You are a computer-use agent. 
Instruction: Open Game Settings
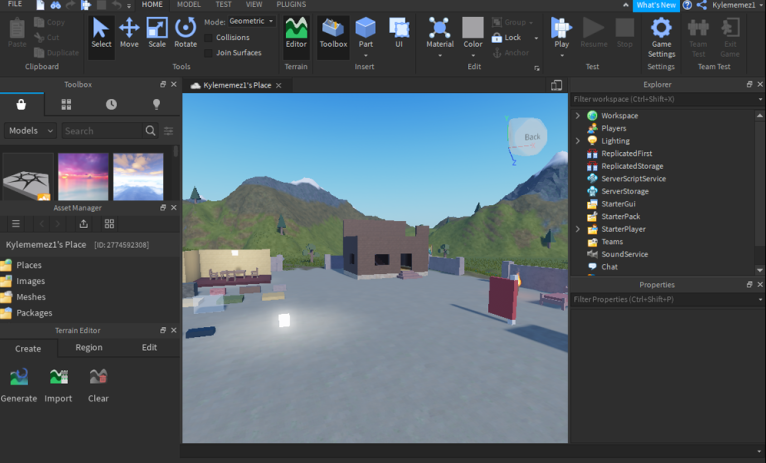tap(661, 37)
